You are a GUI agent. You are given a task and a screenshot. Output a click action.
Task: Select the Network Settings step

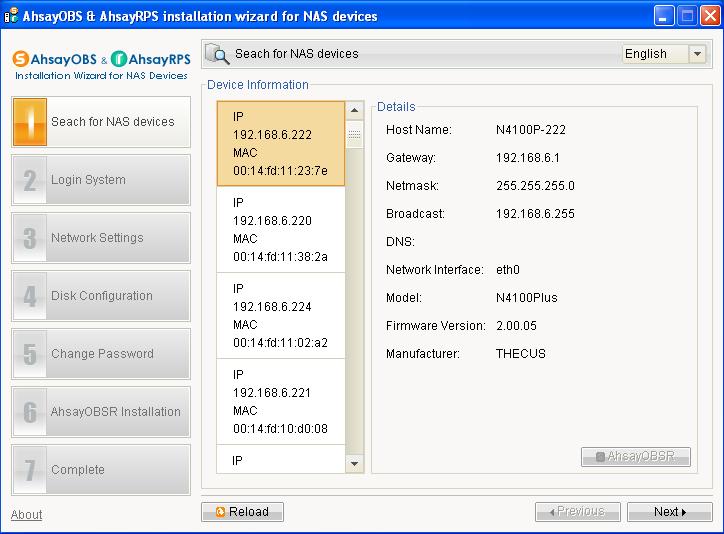[x=101, y=238]
